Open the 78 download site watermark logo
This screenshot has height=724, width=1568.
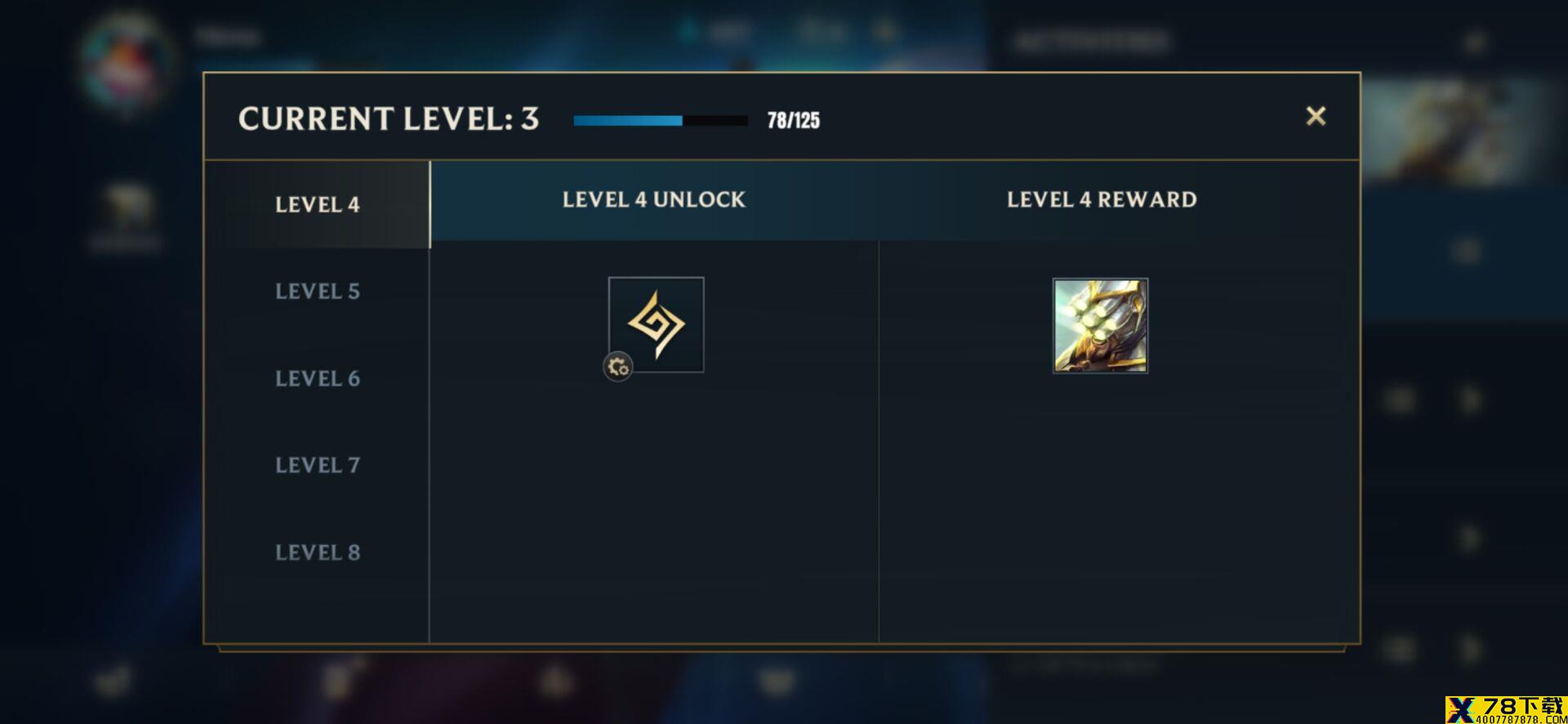click(1505, 709)
